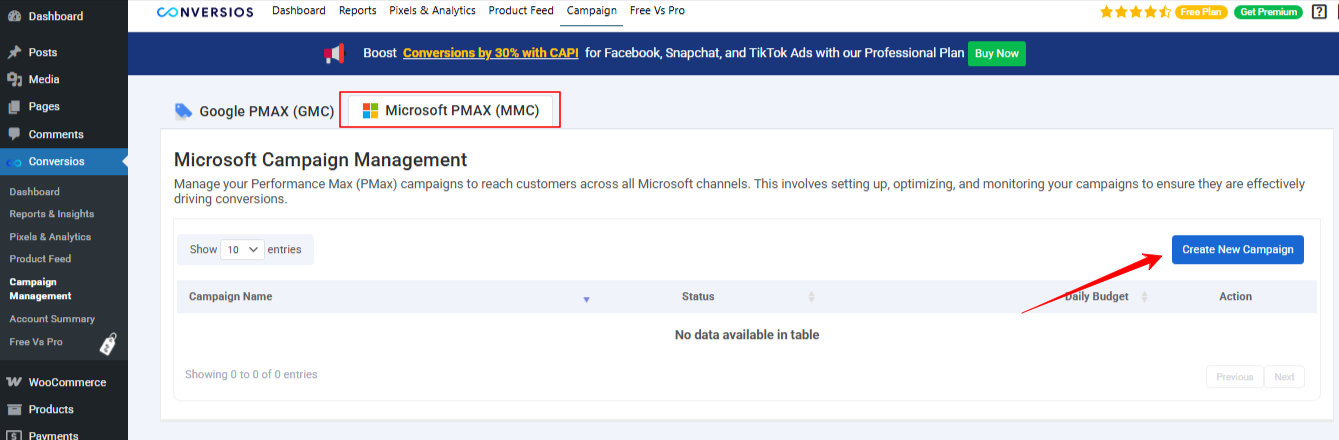The height and width of the screenshot is (440, 1339).
Task: Click the price tag icon beside Free Vs Pro
Action: (109, 344)
